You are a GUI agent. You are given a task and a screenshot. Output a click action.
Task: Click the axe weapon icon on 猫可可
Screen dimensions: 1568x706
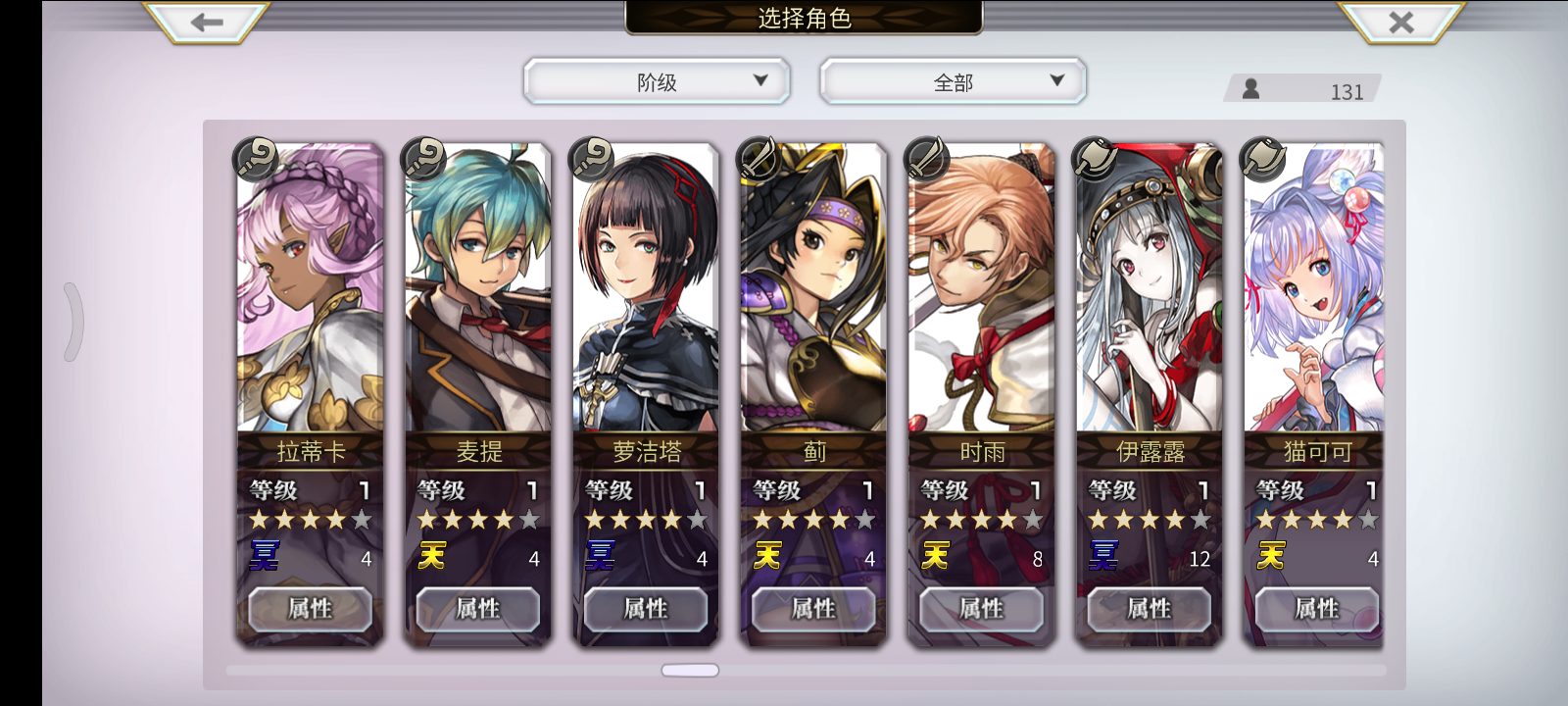pos(1262,160)
